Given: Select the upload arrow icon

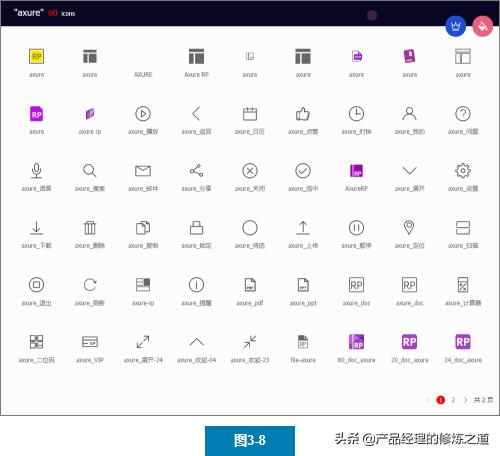Looking at the screenshot, I should pos(303,228).
